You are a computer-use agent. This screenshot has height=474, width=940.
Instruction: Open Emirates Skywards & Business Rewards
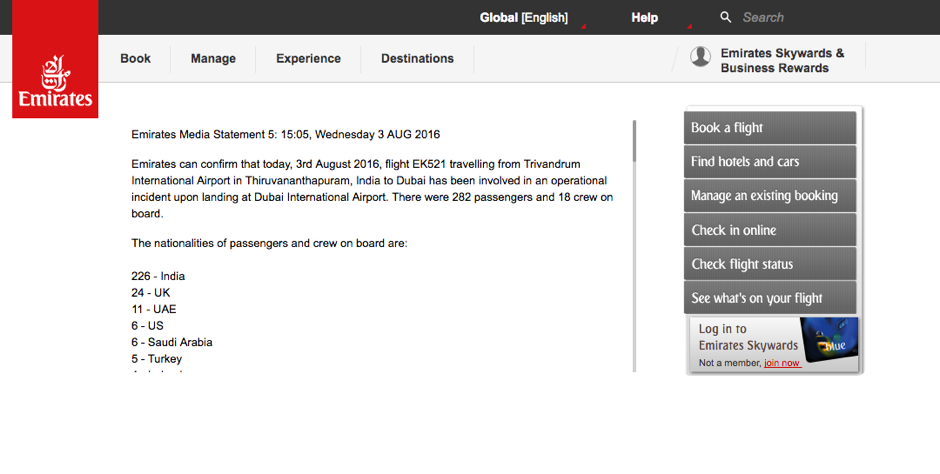782,61
